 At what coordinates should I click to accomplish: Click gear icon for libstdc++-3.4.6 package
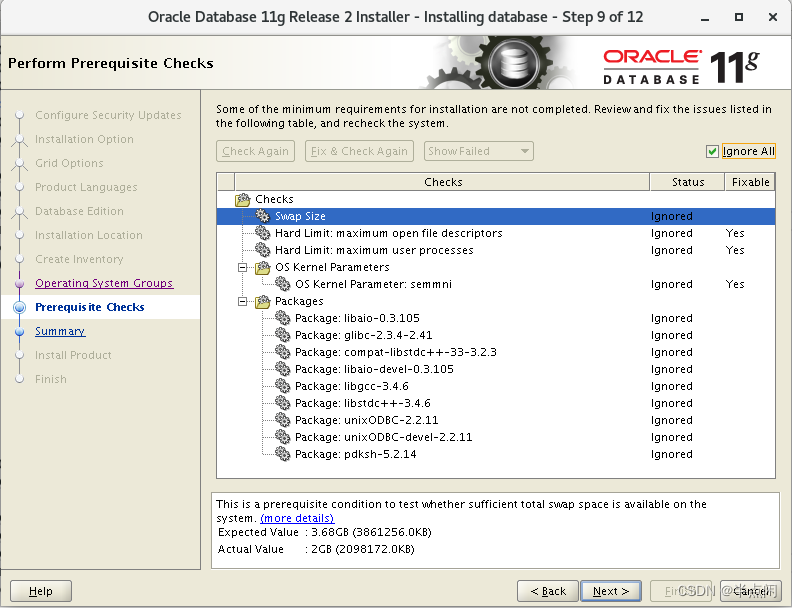[x=282, y=403]
